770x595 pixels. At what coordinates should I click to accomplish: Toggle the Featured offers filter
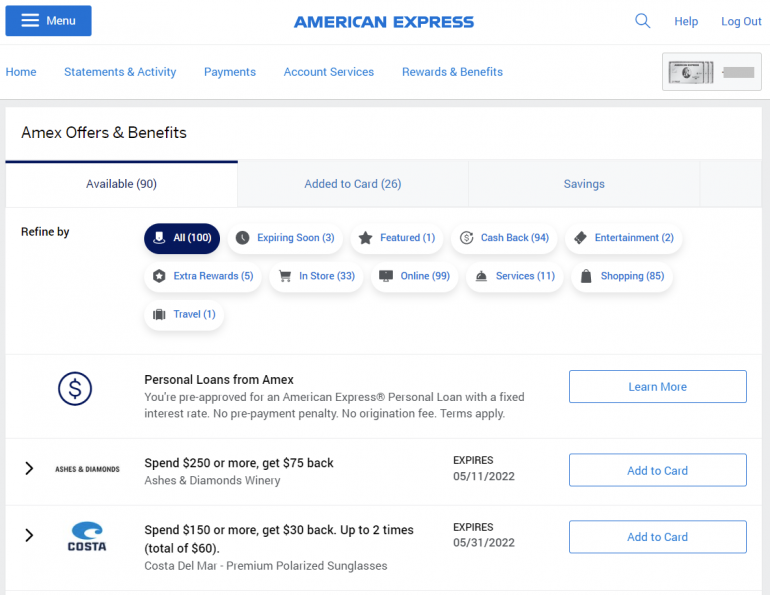396,238
